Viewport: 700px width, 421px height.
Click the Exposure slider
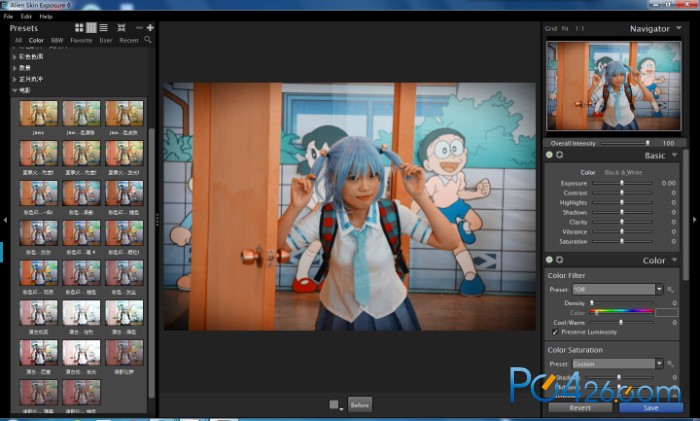(x=622, y=183)
